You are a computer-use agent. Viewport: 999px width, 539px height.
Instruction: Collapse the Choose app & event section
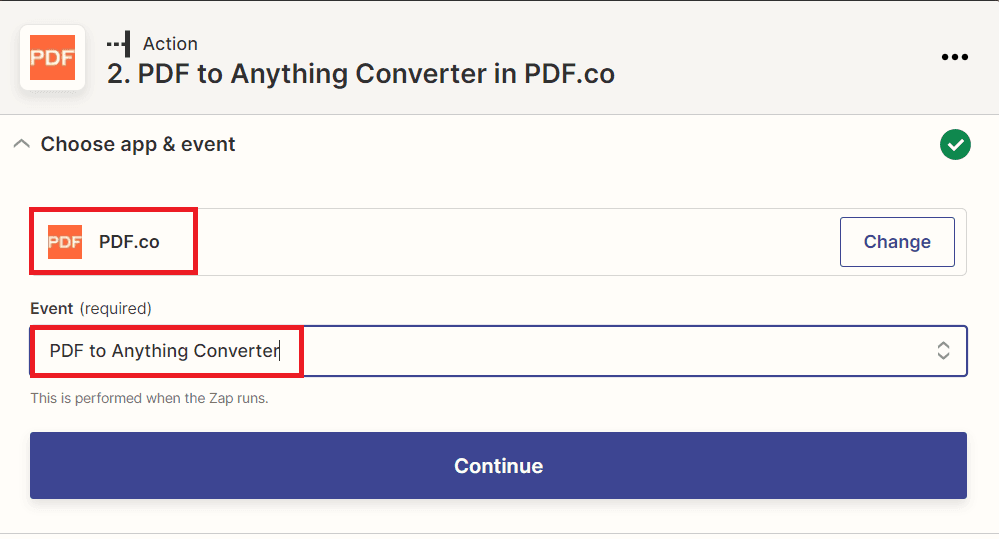coord(20,144)
